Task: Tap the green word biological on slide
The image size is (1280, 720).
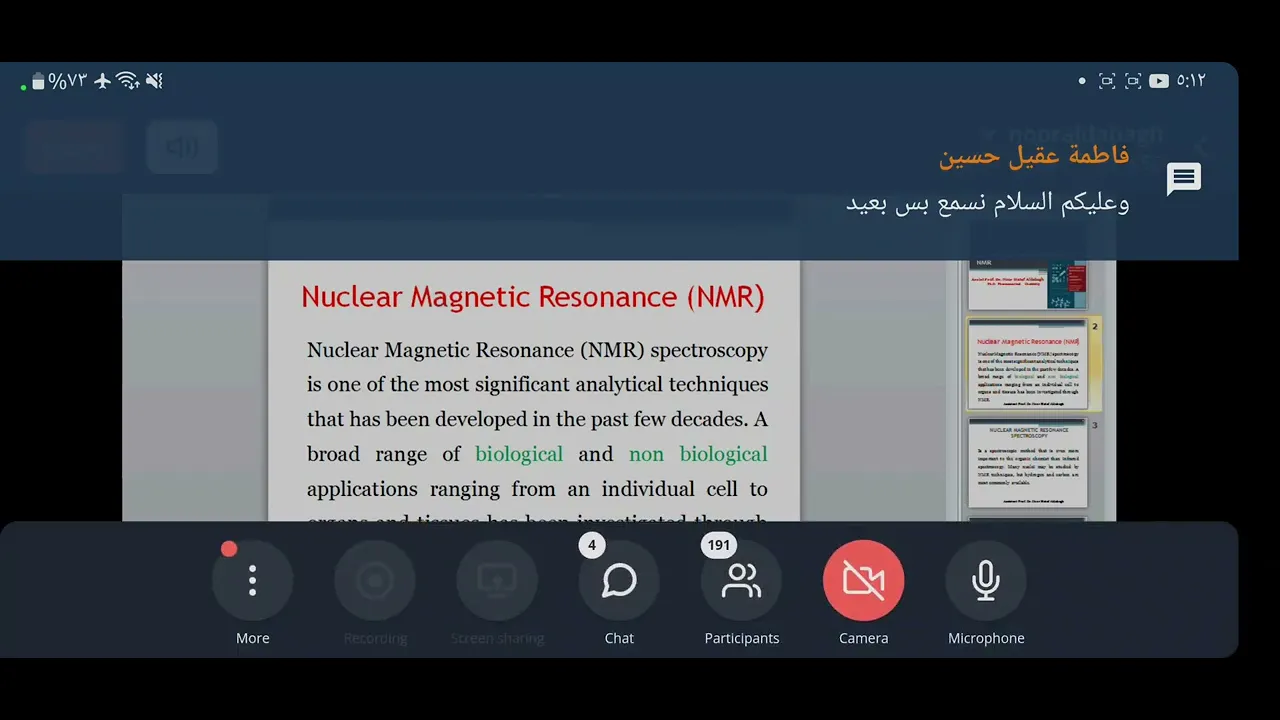Action: [x=519, y=454]
